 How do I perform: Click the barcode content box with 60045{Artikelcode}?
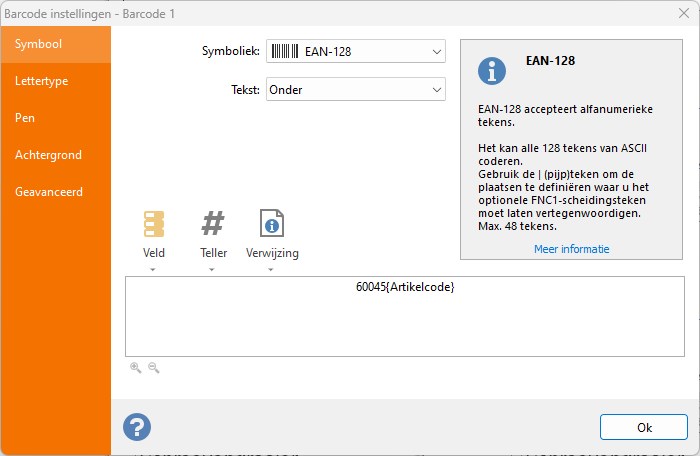pyautogui.click(x=405, y=316)
